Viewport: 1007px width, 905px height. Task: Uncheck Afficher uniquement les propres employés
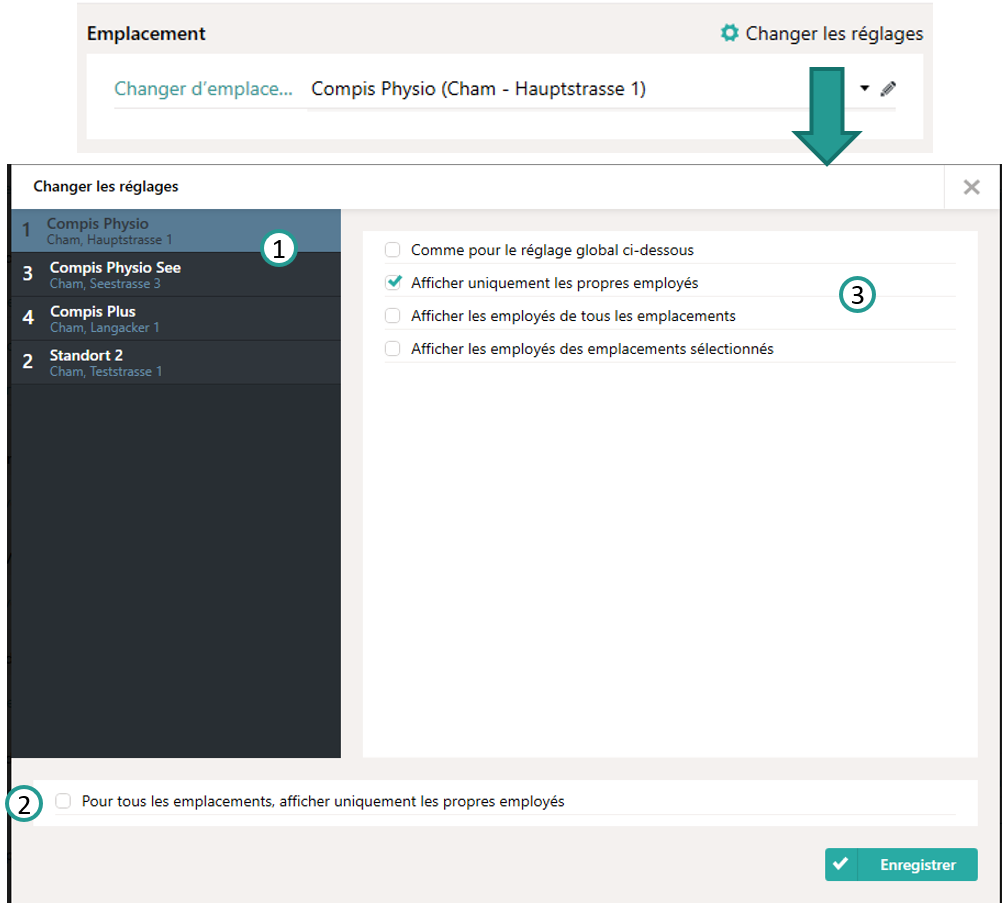click(x=393, y=283)
